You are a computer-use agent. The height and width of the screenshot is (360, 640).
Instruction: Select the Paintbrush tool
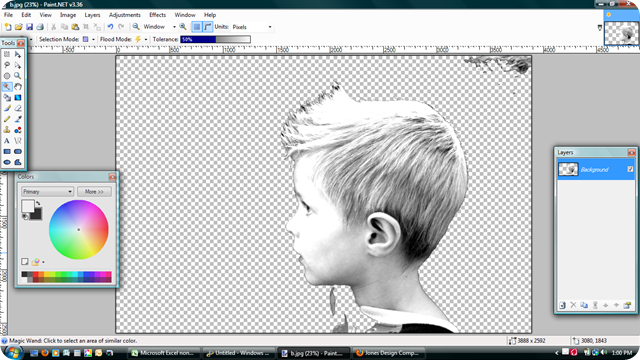pos(7,108)
